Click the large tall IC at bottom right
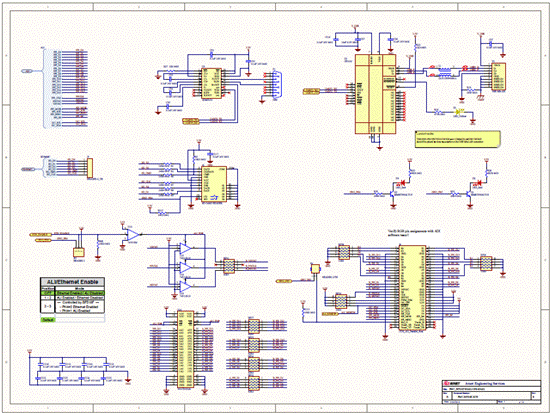The width and height of the screenshot is (553, 418). pos(413,288)
